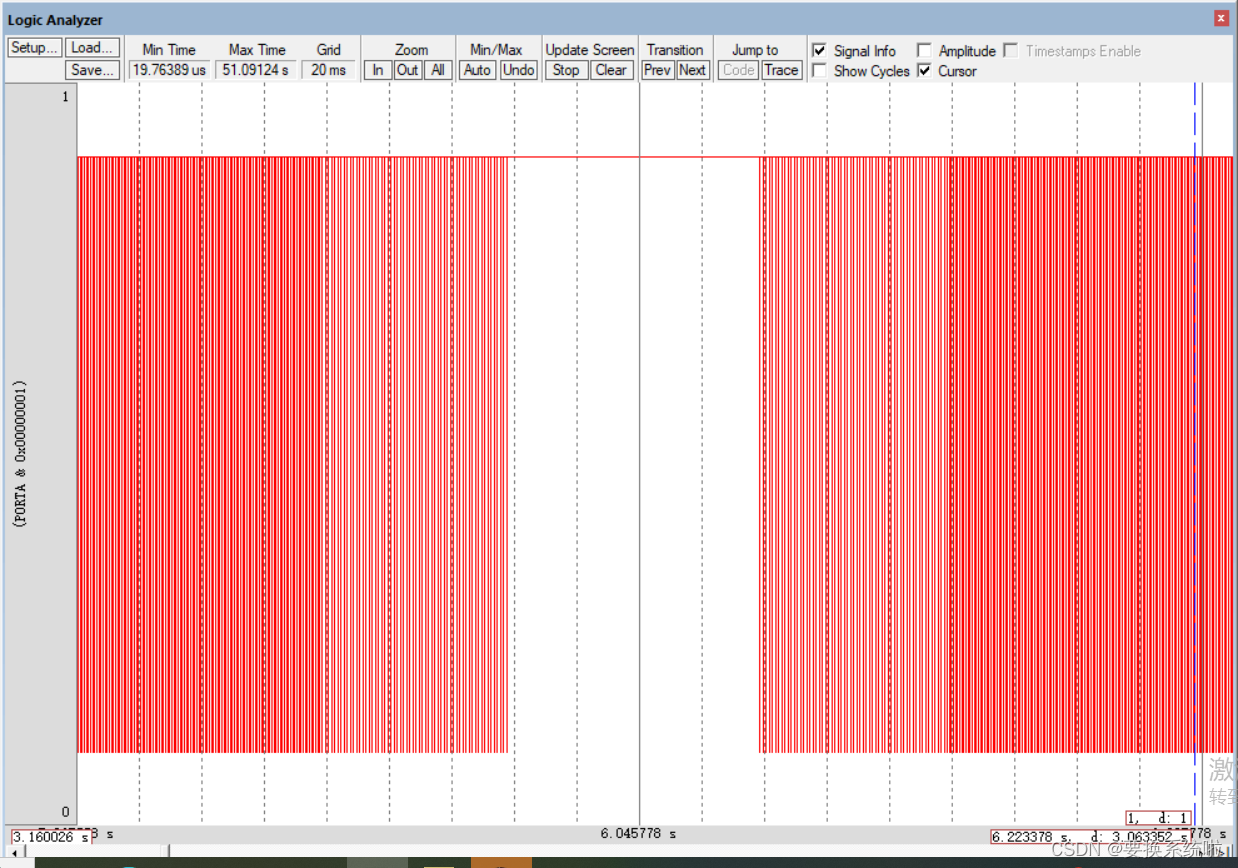Zoom Out of the waveform
Image resolution: width=1238 pixels, height=868 pixels.
pyautogui.click(x=407, y=70)
